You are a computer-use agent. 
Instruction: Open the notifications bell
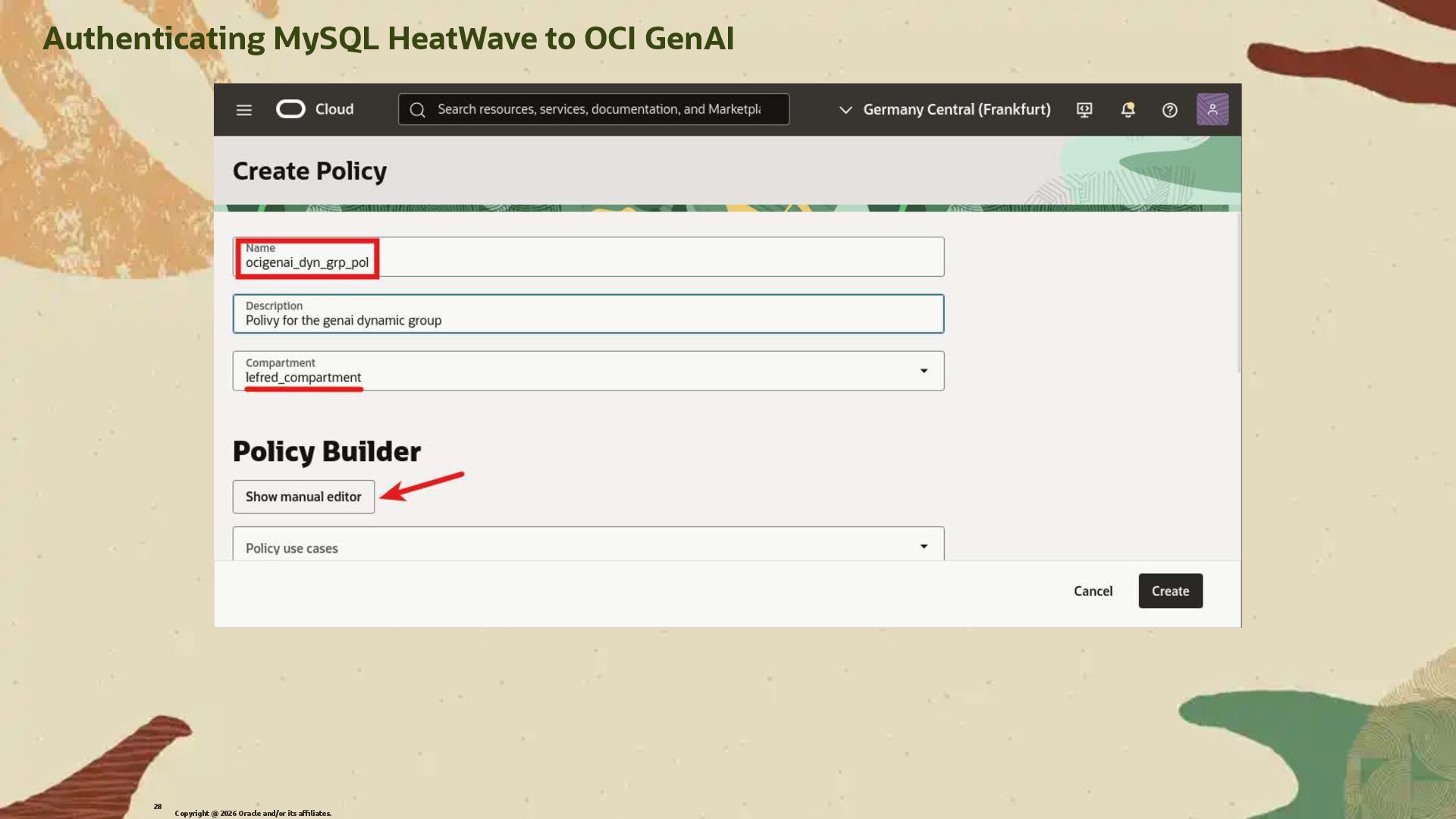pyautogui.click(x=1128, y=110)
